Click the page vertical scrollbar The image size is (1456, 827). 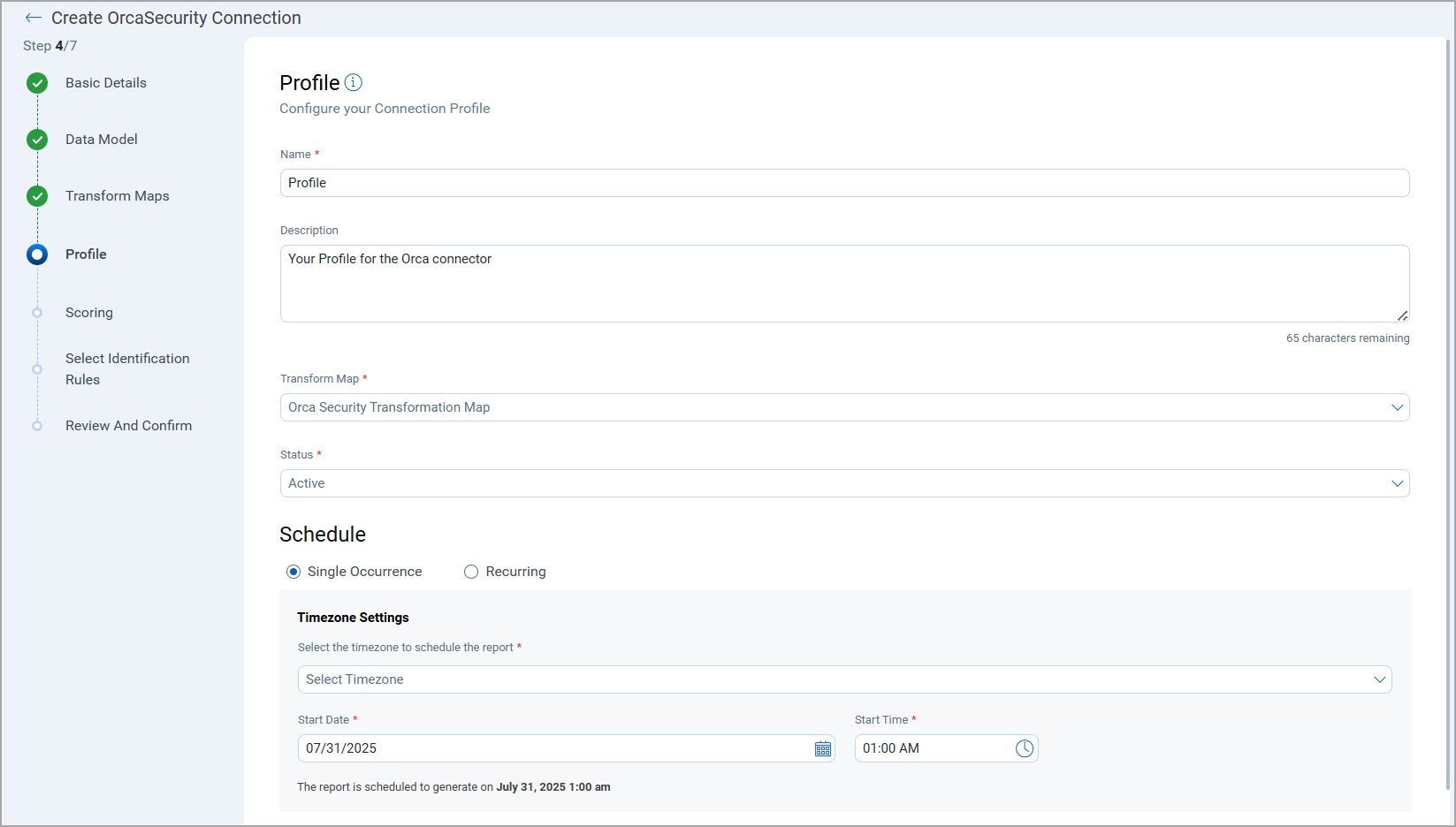[x=1448, y=415]
